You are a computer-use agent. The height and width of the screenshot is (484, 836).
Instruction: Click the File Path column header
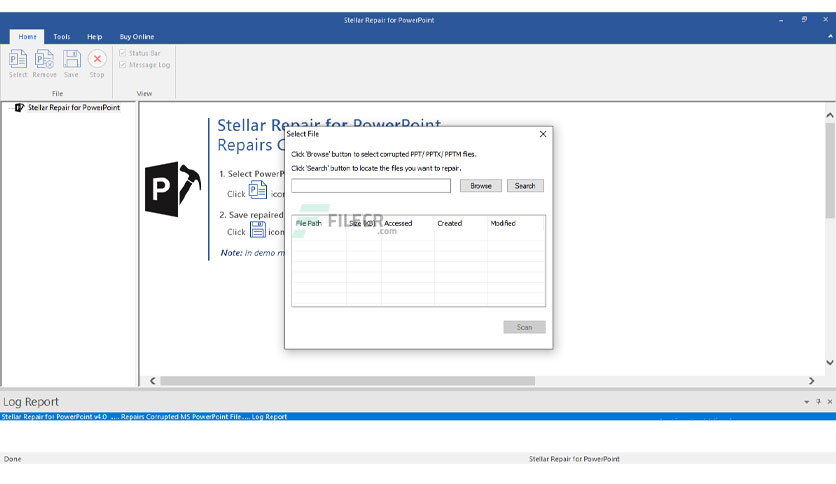tap(308, 223)
